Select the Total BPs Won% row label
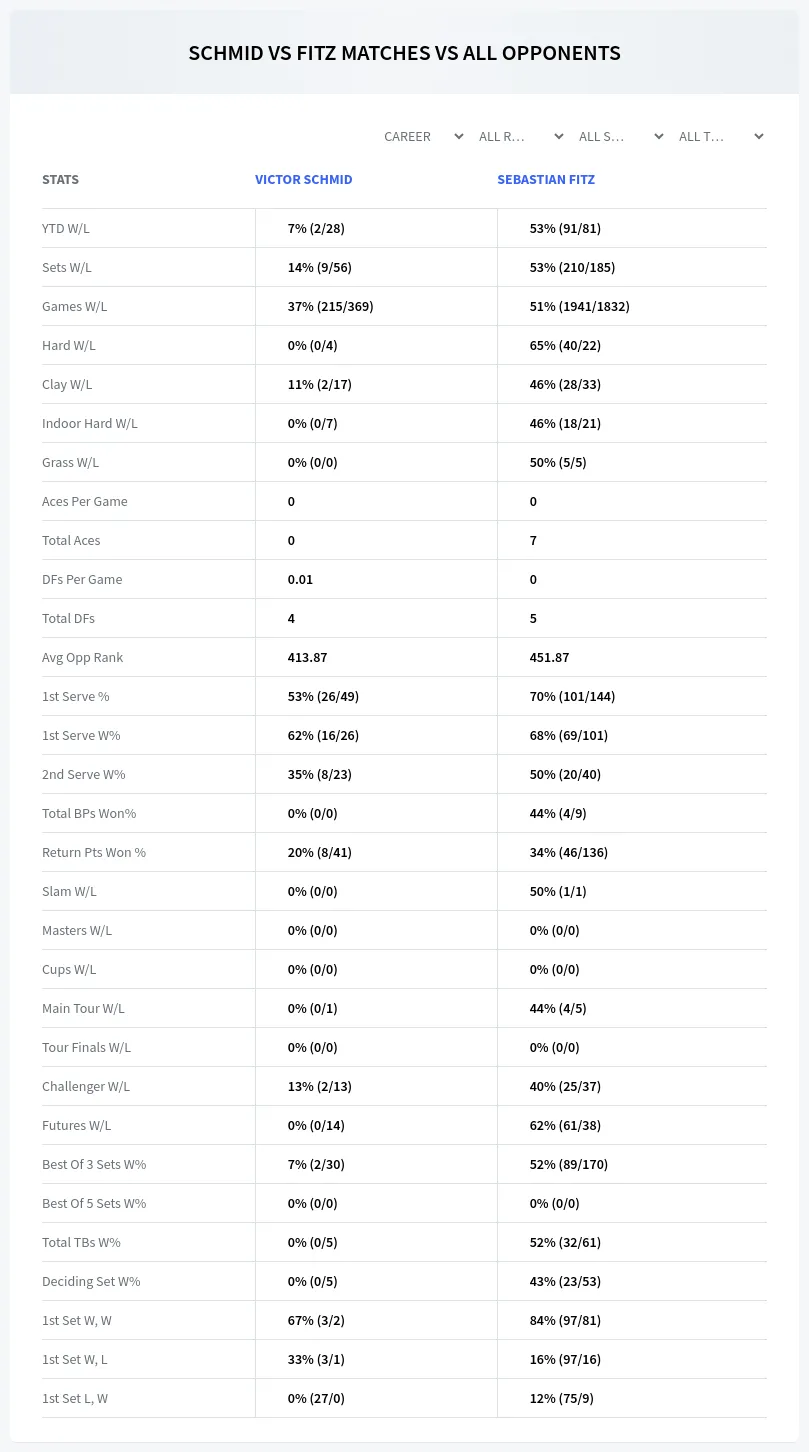Viewport: 809px width, 1452px height. pos(89,813)
